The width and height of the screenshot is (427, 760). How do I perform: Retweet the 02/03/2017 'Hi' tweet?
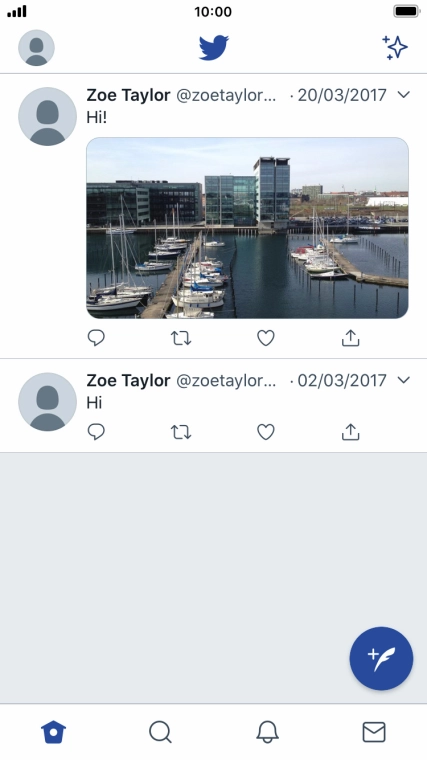tap(181, 431)
